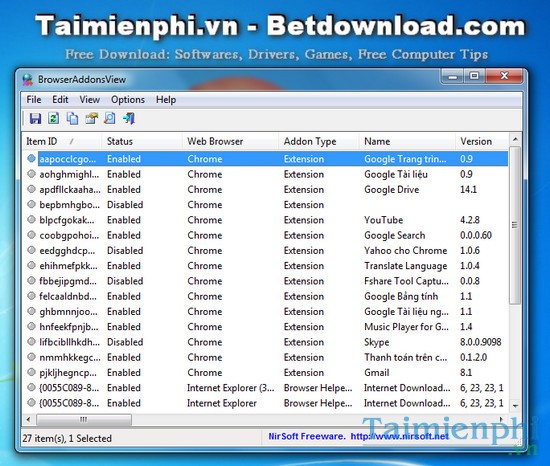
Task: Open the www.nirsoft.net hyperlink
Action: click(x=400, y=436)
